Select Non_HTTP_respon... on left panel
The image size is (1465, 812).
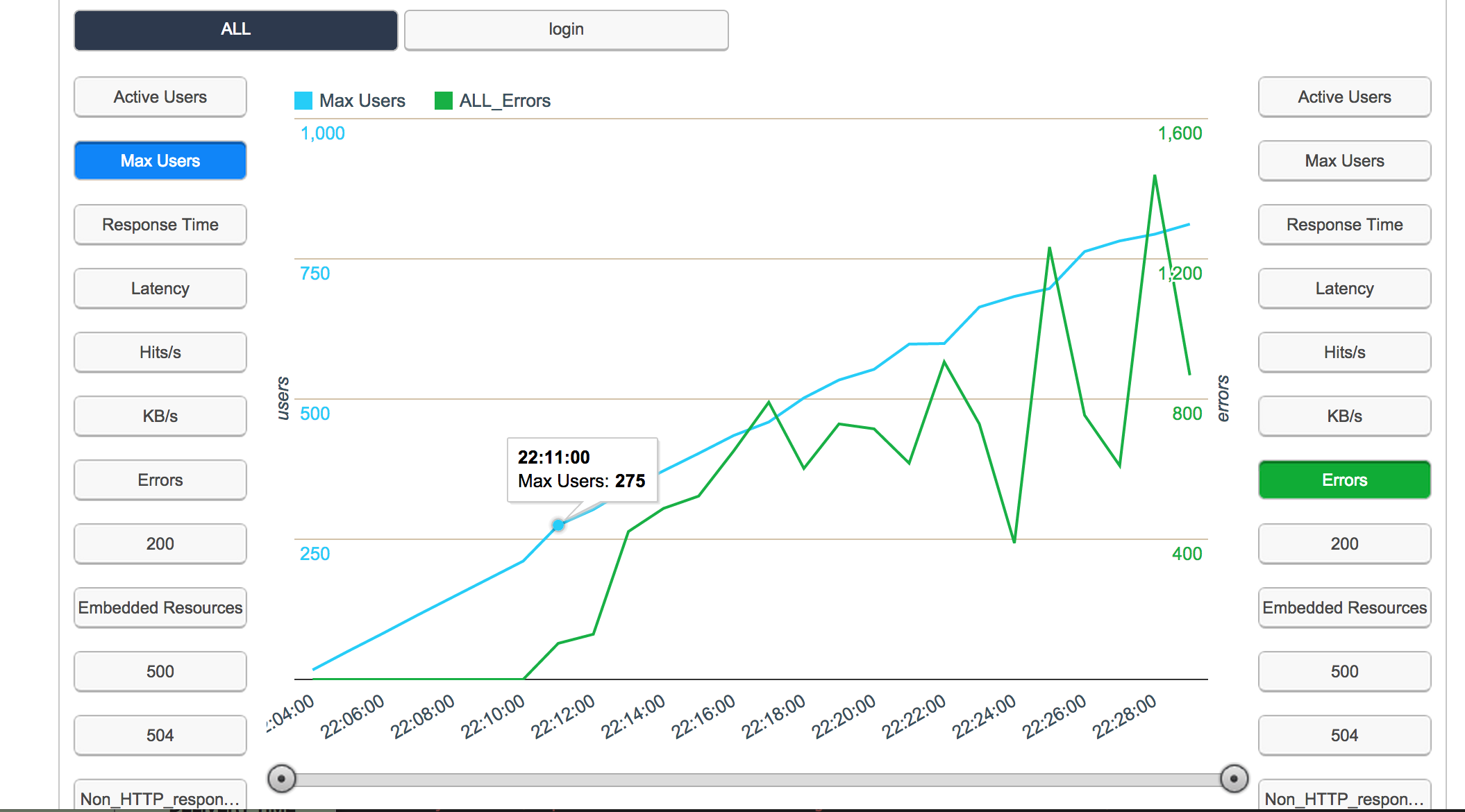click(160, 795)
